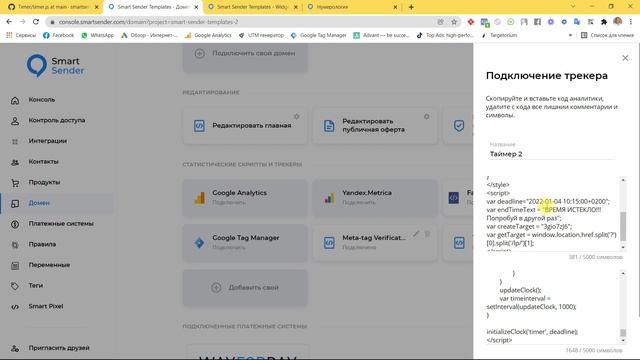Screen dimensions: 640x360
Task: Switch to Smart Sender Templates Widget tab
Action: tap(253, 7)
